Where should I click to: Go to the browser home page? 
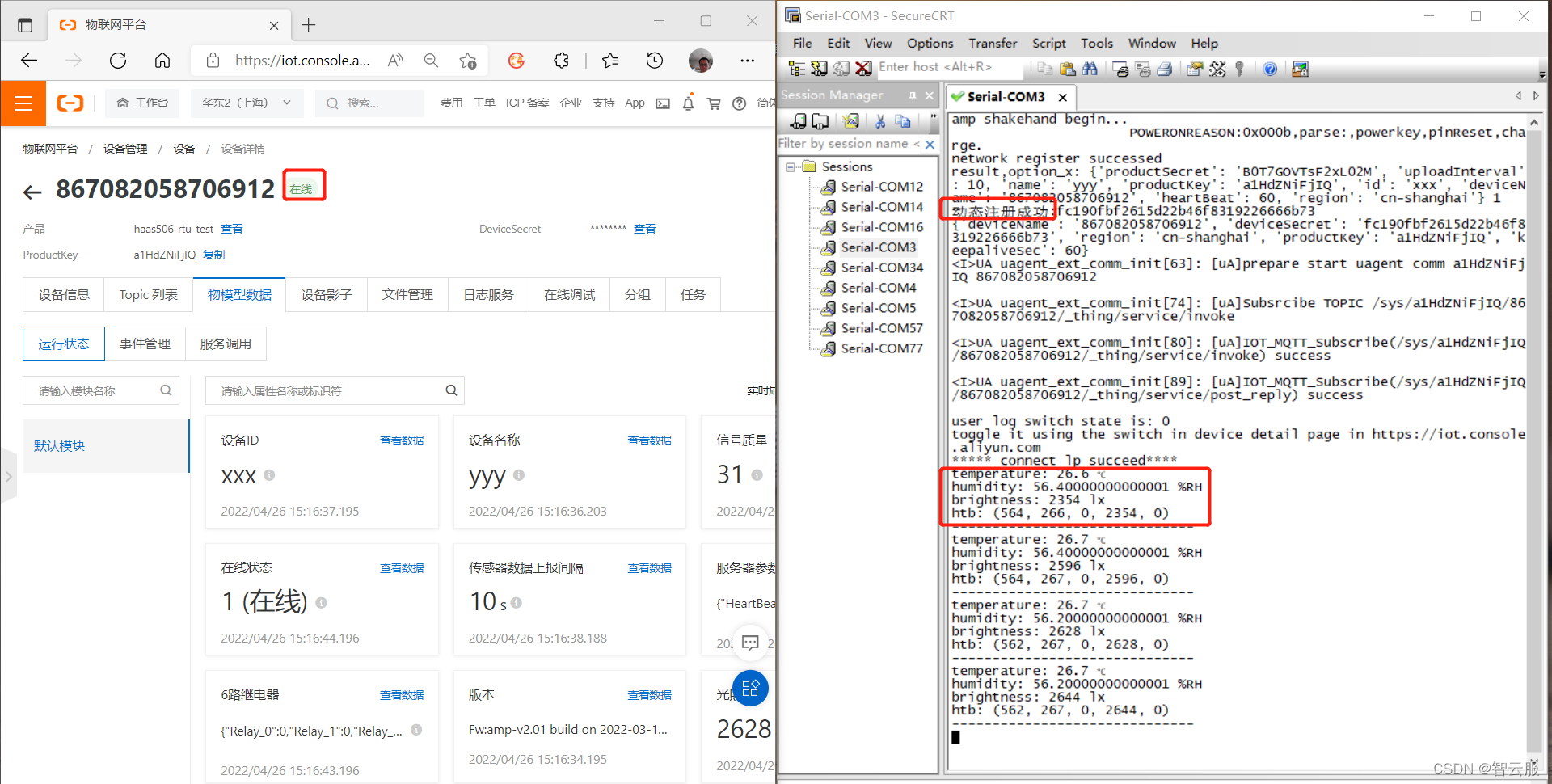click(x=162, y=60)
